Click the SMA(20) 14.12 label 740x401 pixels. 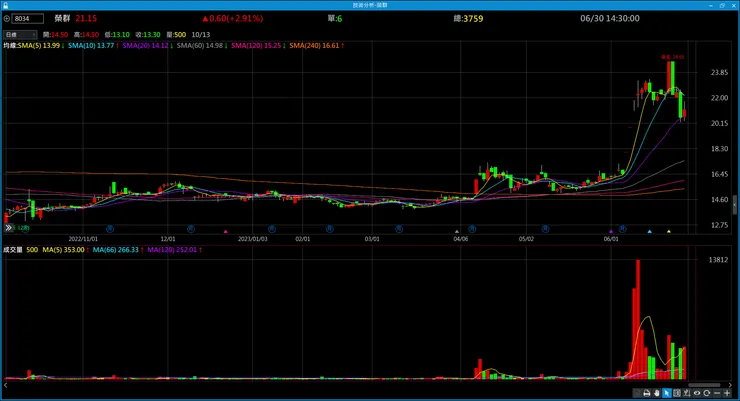click(145, 46)
